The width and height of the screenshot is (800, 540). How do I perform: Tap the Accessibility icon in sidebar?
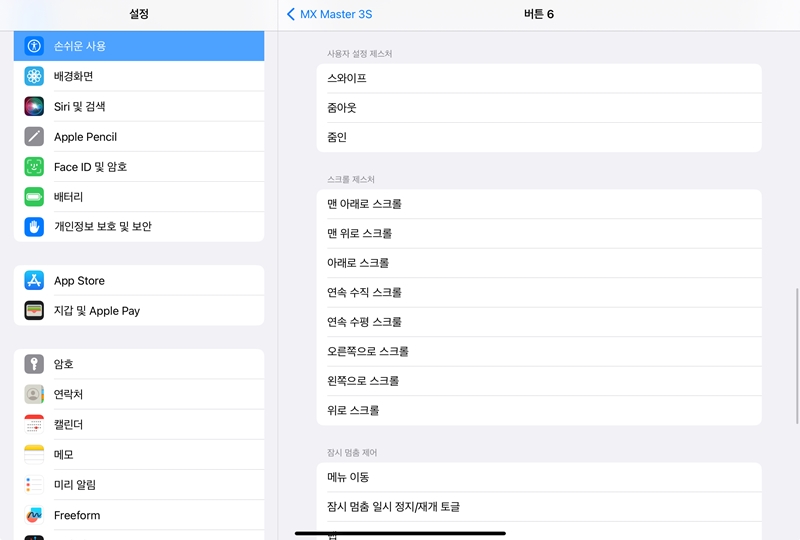[x=34, y=46]
